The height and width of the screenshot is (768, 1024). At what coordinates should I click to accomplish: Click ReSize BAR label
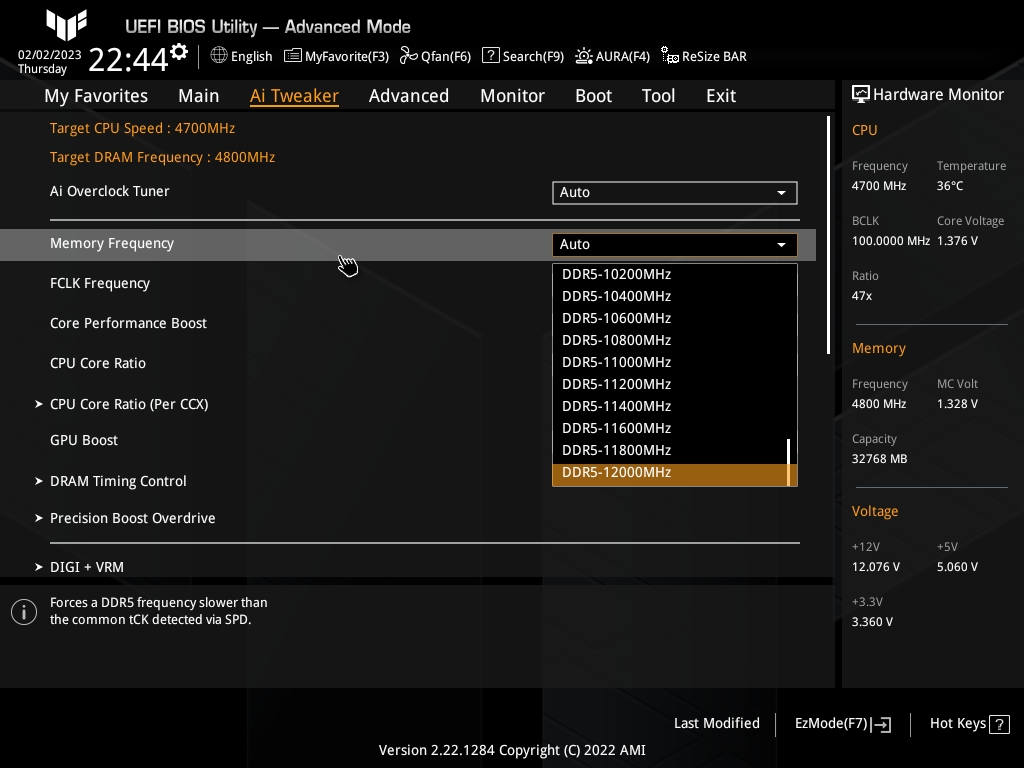click(714, 56)
